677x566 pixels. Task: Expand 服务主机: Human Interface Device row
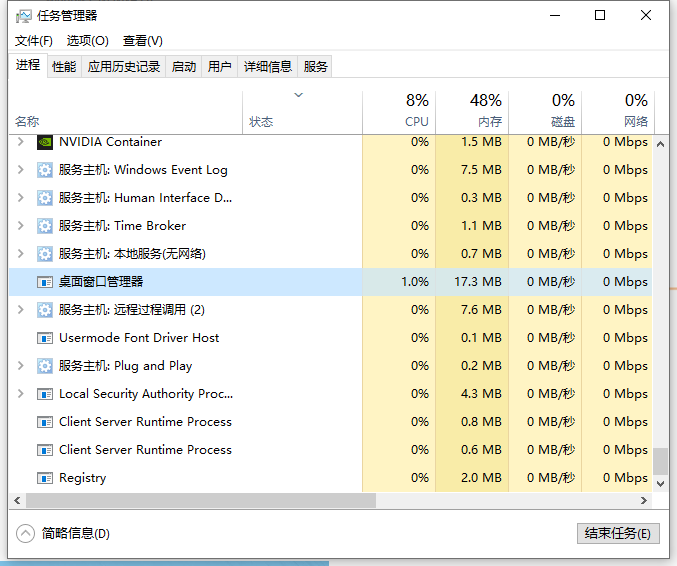20,198
